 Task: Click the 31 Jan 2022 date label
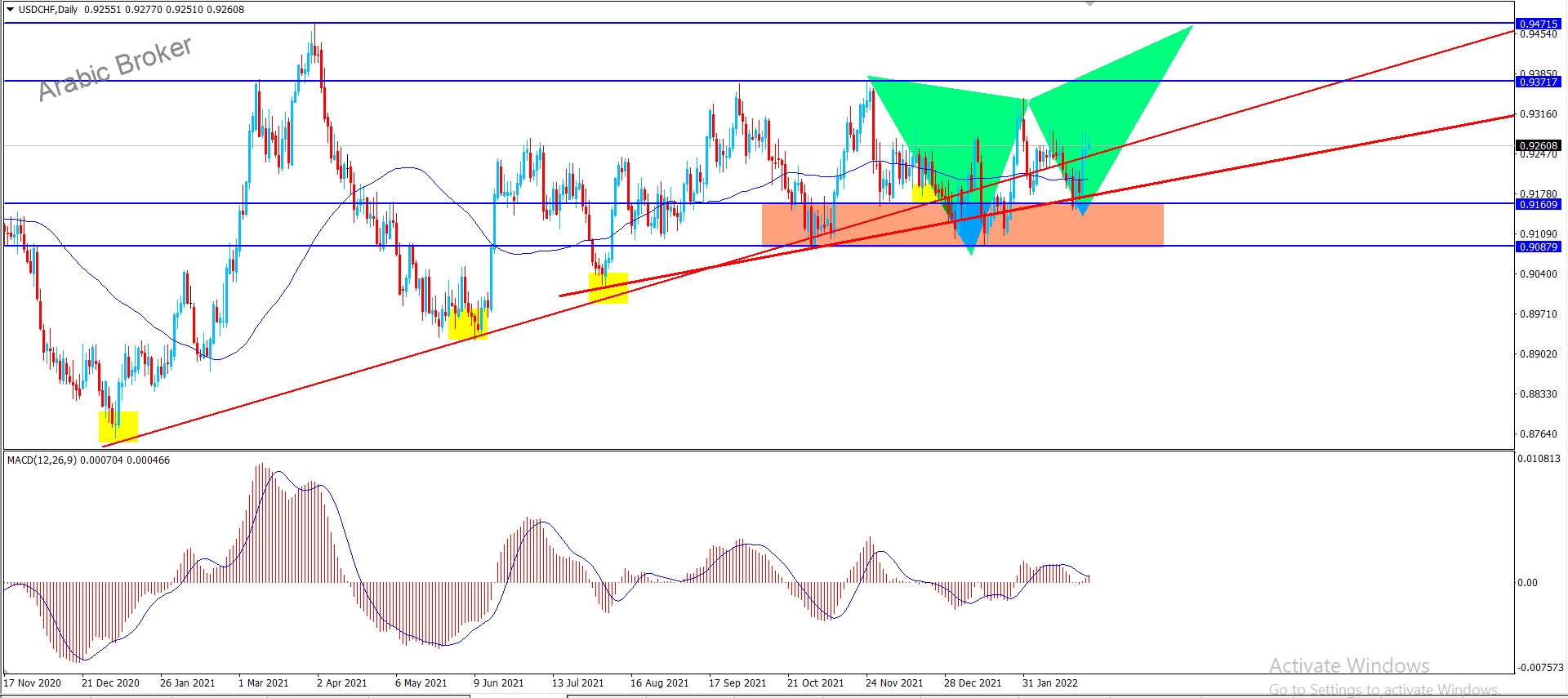click(x=1049, y=682)
